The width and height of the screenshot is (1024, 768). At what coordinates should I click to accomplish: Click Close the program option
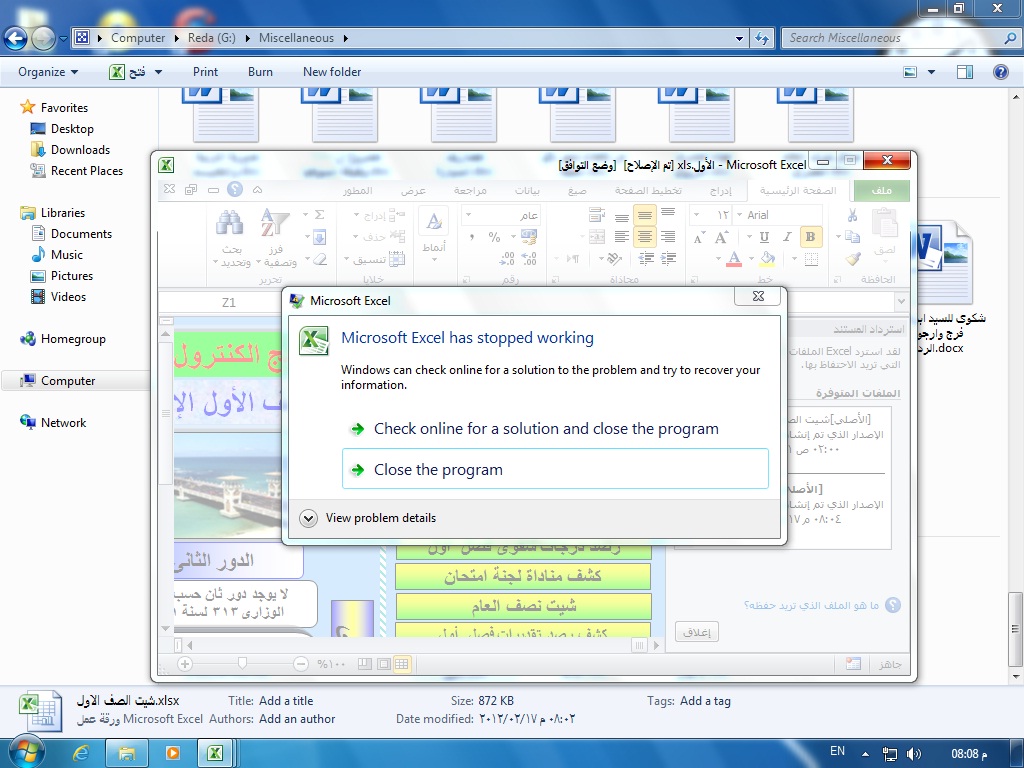pyautogui.click(x=555, y=469)
